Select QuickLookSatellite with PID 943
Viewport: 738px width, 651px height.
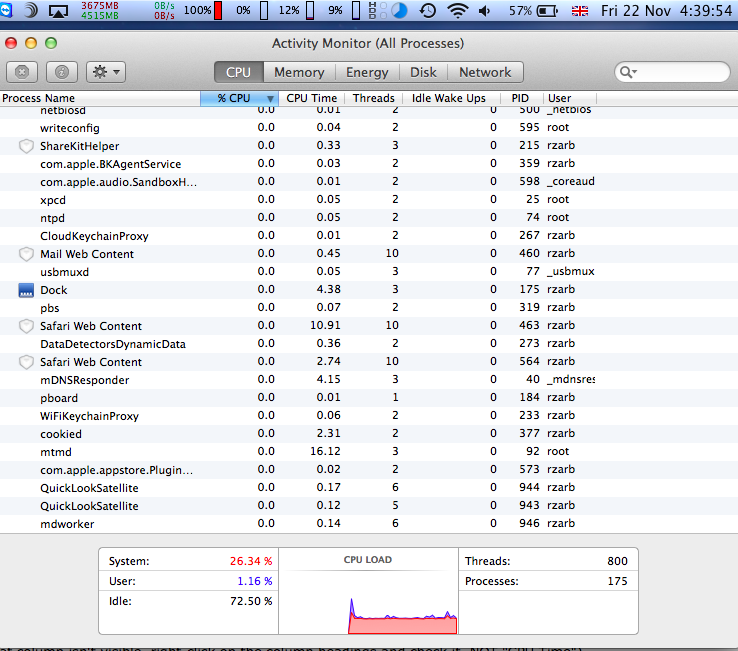(x=369, y=506)
